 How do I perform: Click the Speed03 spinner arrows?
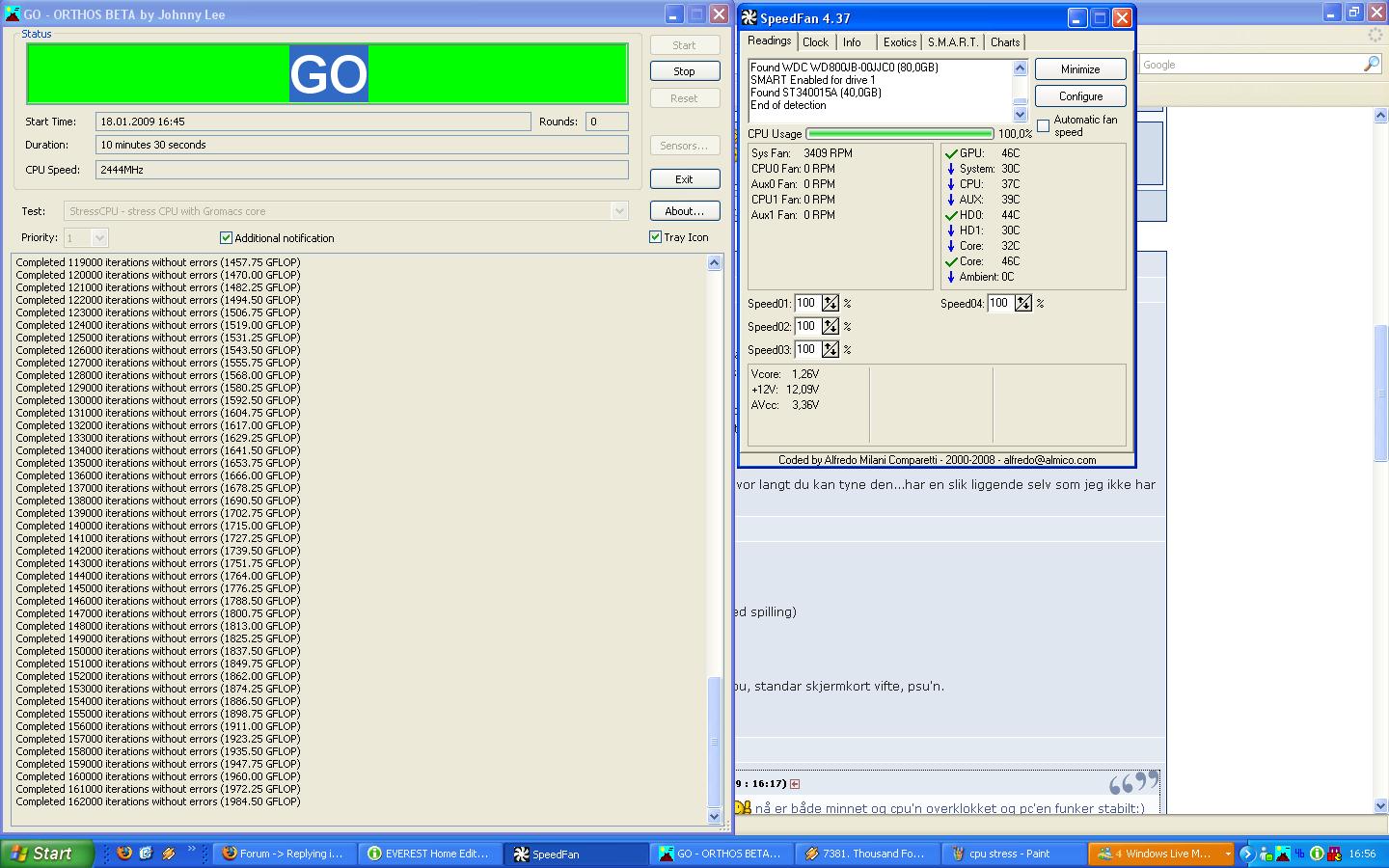pyautogui.click(x=830, y=349)
